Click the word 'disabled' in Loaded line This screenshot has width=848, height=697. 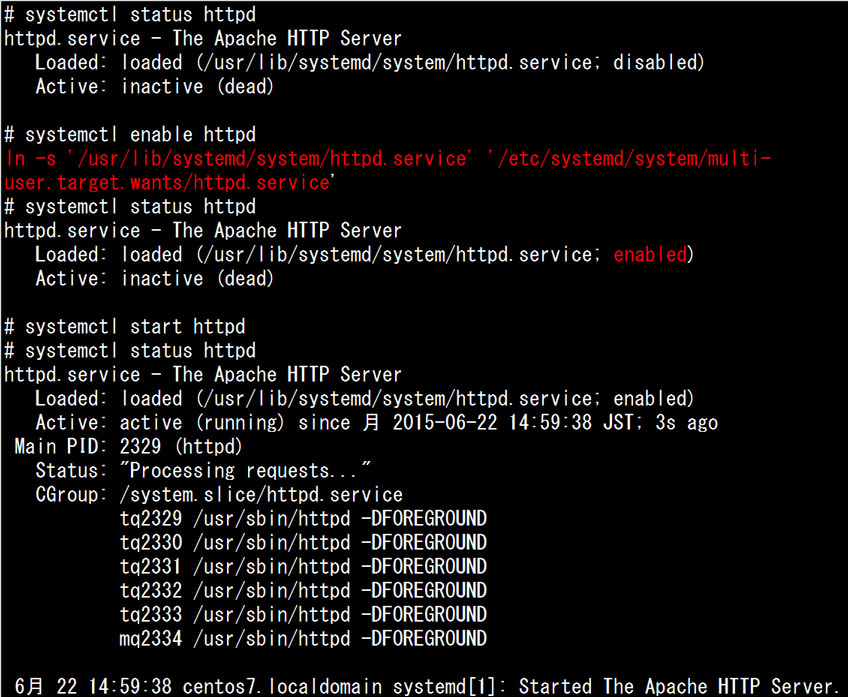click(655, 63)
